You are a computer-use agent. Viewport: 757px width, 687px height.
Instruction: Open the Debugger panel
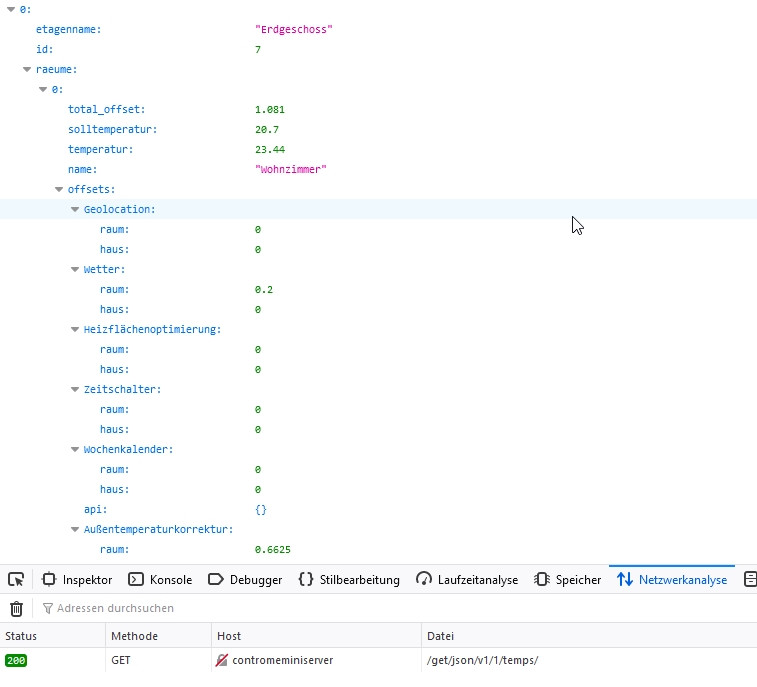tap(245, 579)
